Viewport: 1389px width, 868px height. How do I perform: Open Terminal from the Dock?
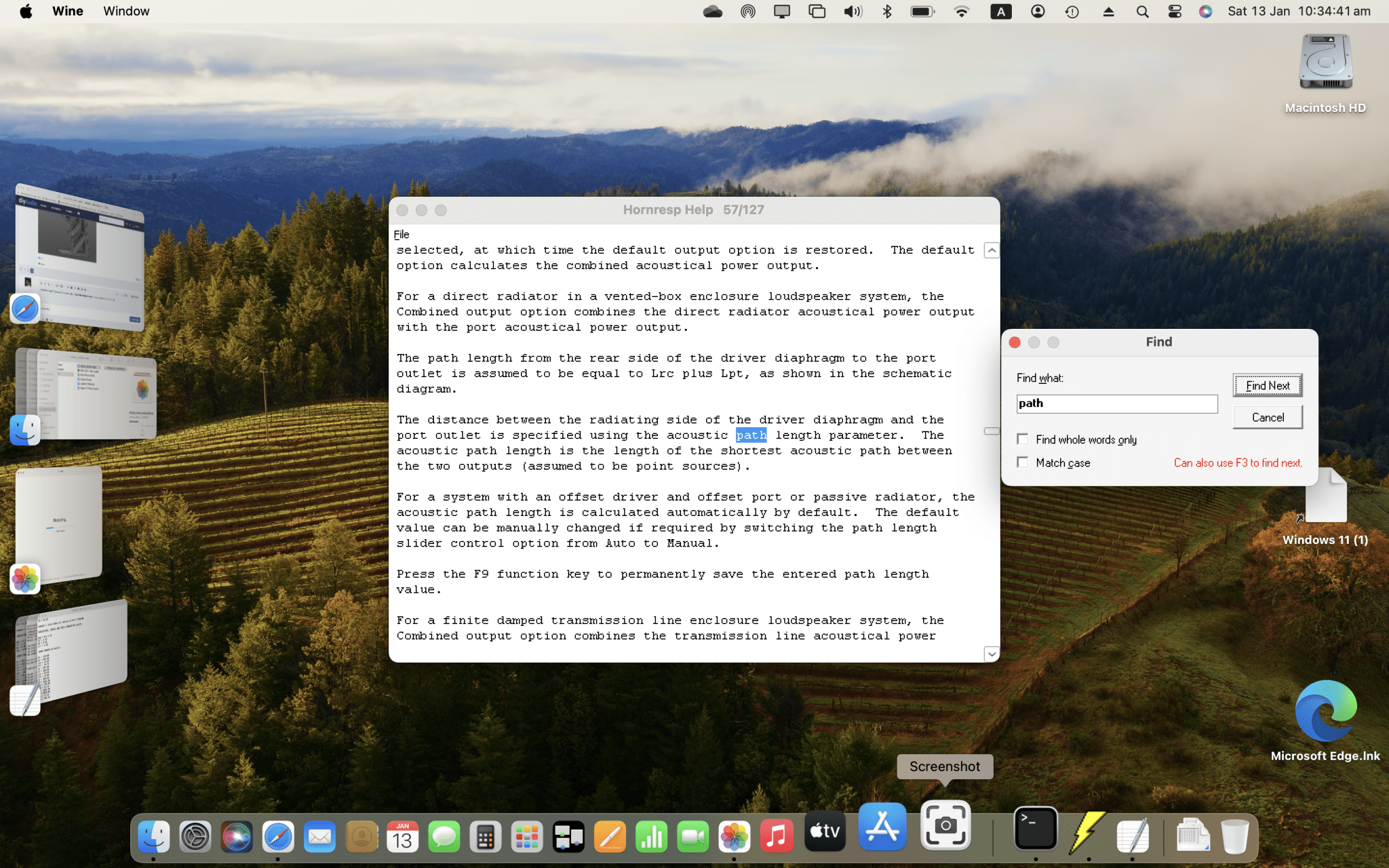[1036, 829]
